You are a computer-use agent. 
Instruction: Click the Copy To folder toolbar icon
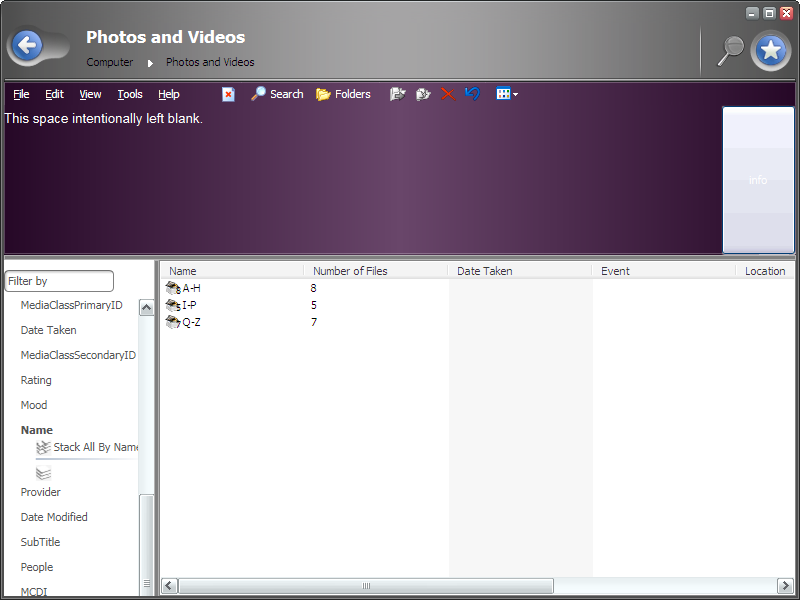point(423,94)
